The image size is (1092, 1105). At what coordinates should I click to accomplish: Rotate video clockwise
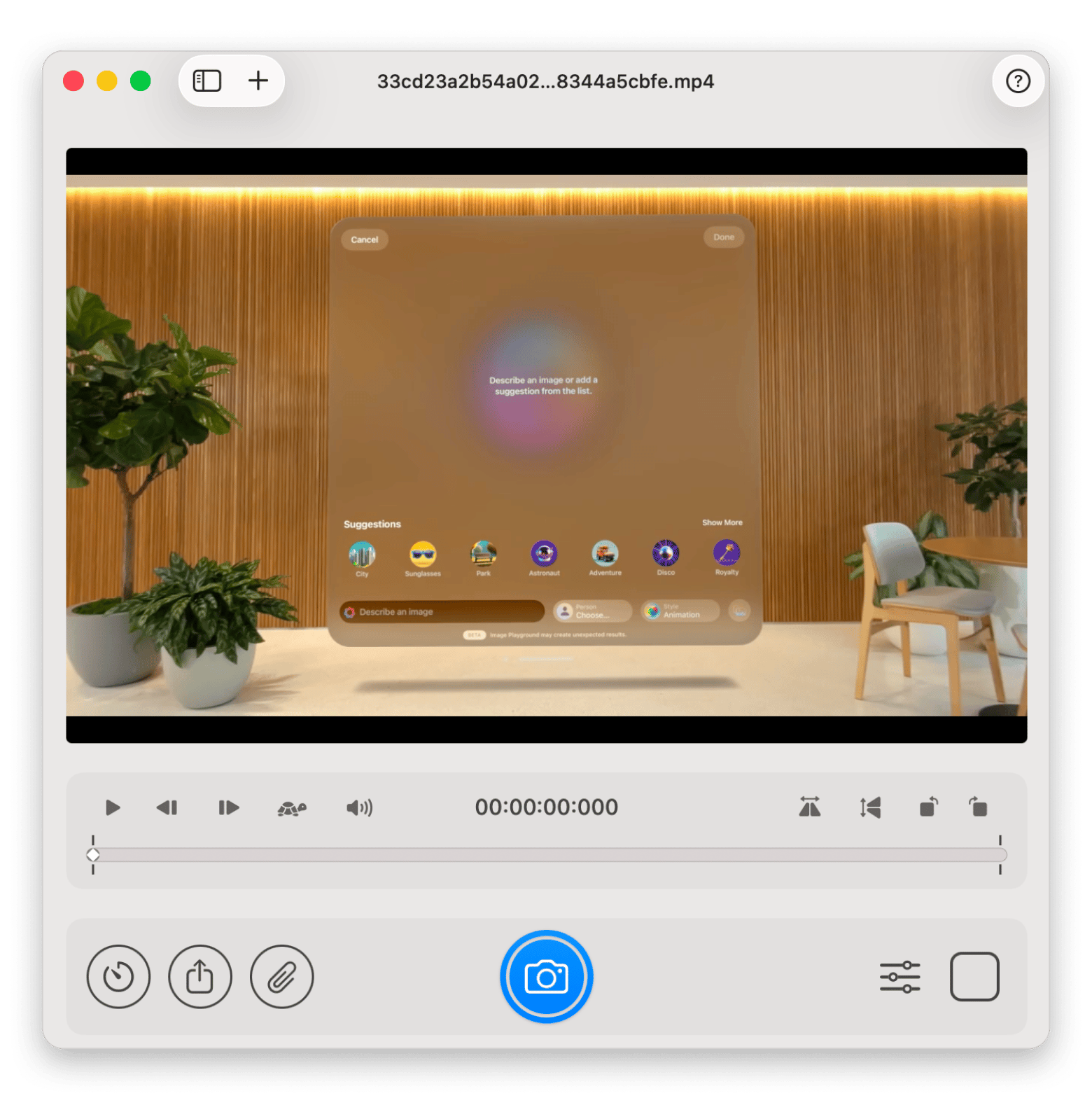pyautogui.click(x=978, y=807)
